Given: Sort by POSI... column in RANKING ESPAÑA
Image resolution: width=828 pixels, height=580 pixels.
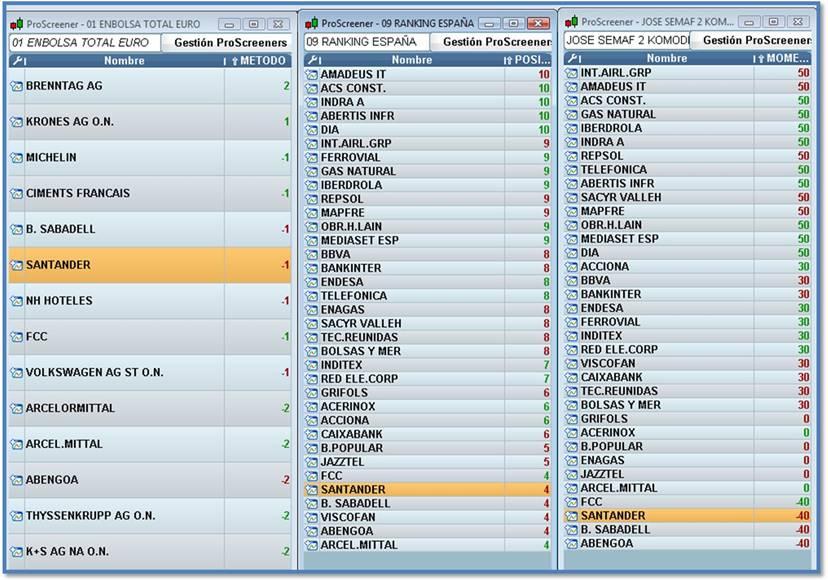Looking at the screenshot, I should (528, 60).
